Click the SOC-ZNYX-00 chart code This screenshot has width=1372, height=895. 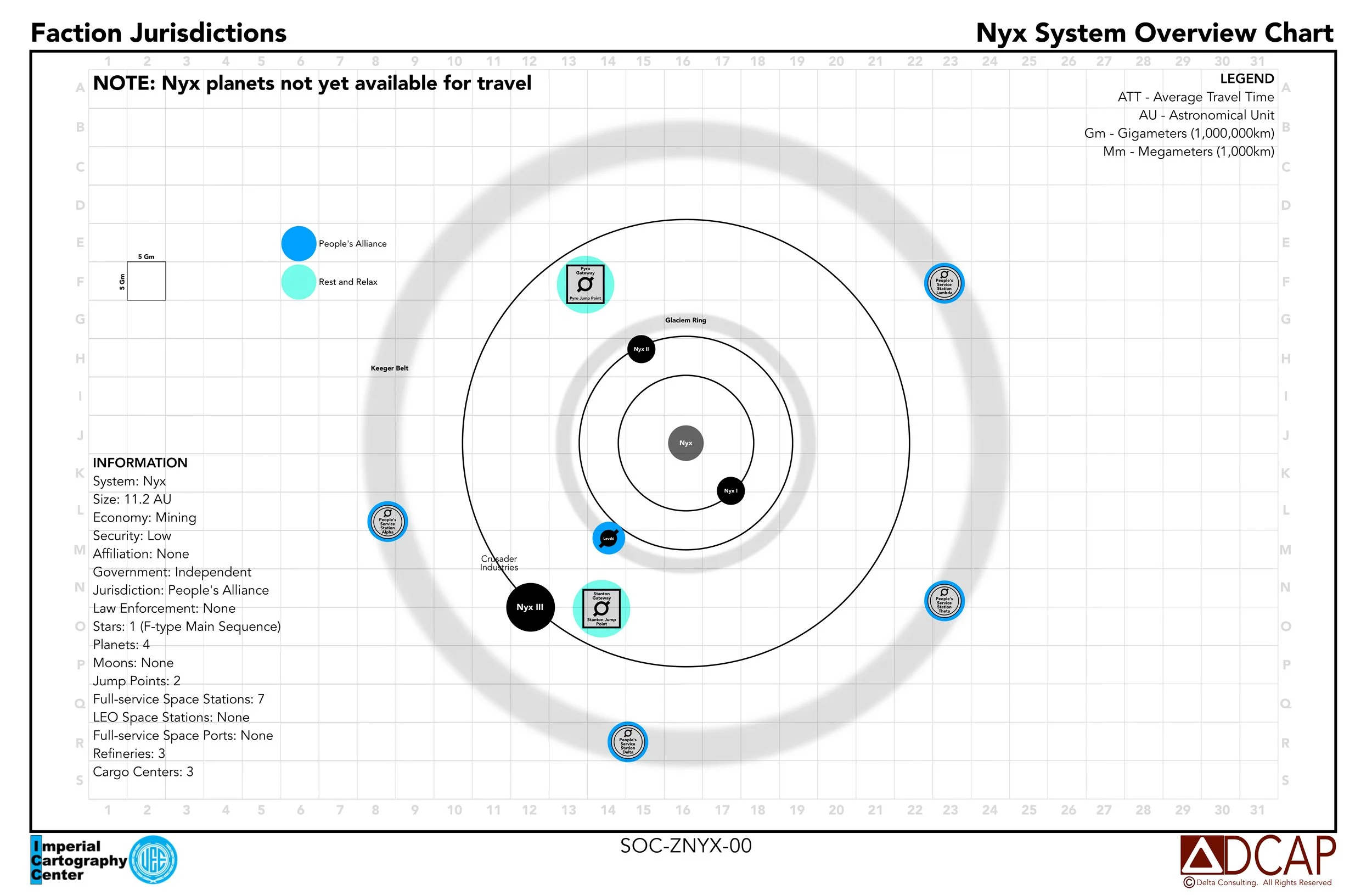point(685,846)
